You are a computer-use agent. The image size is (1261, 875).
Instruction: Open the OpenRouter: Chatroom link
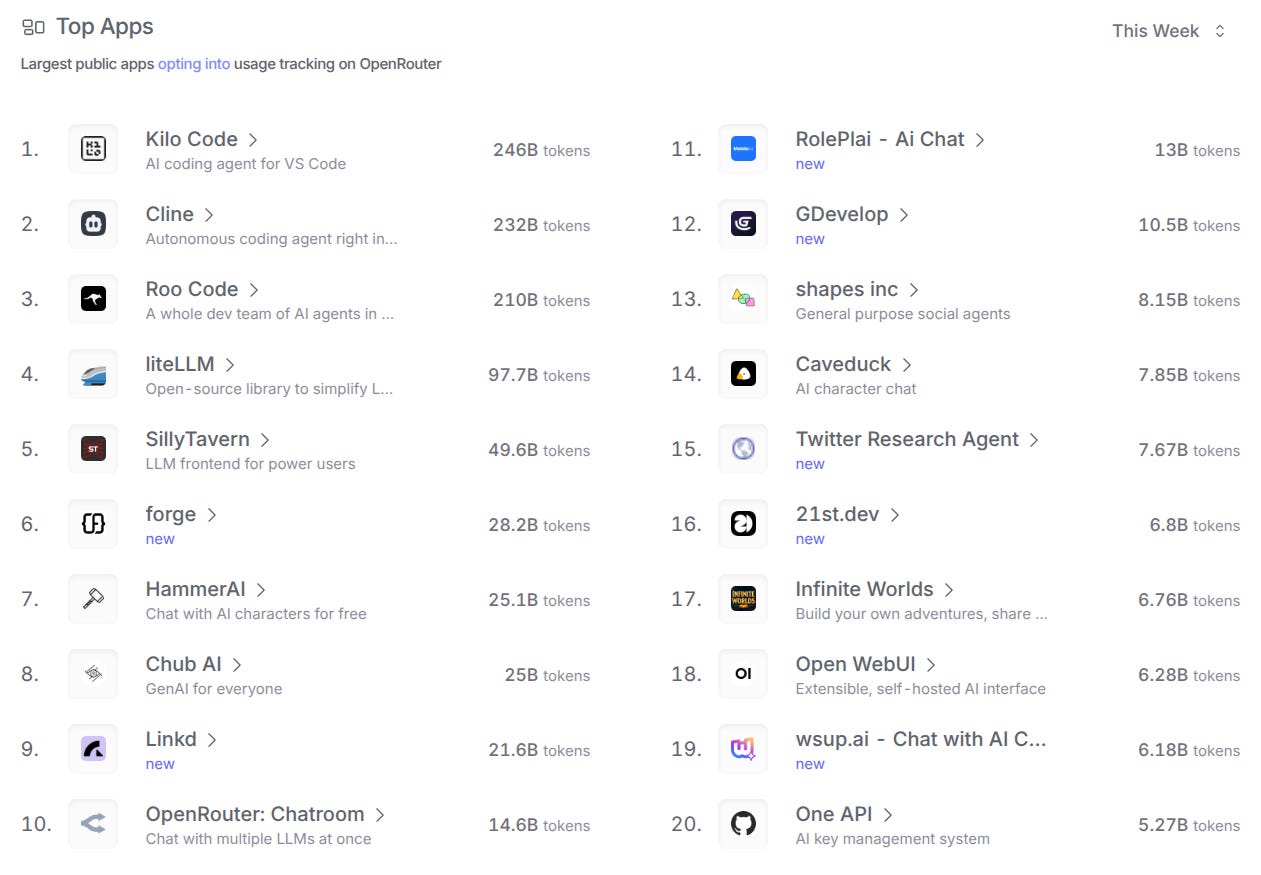pos(255,814)
